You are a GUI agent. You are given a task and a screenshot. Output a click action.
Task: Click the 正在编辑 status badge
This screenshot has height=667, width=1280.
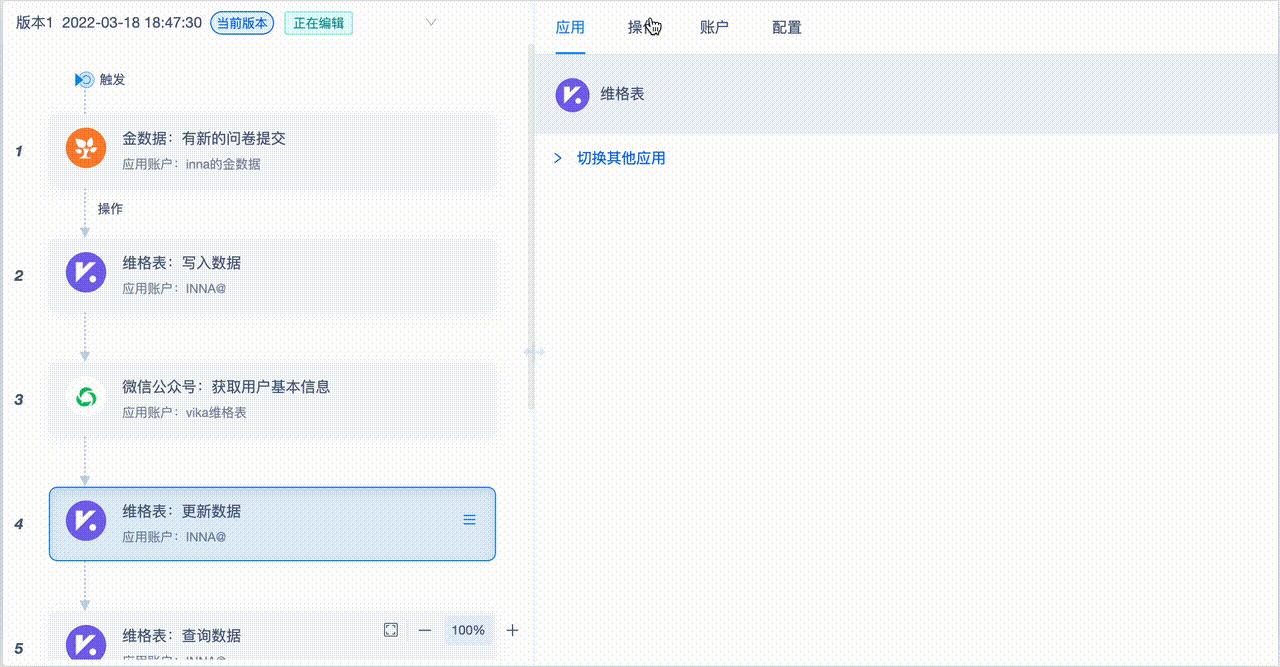(318, 20)
